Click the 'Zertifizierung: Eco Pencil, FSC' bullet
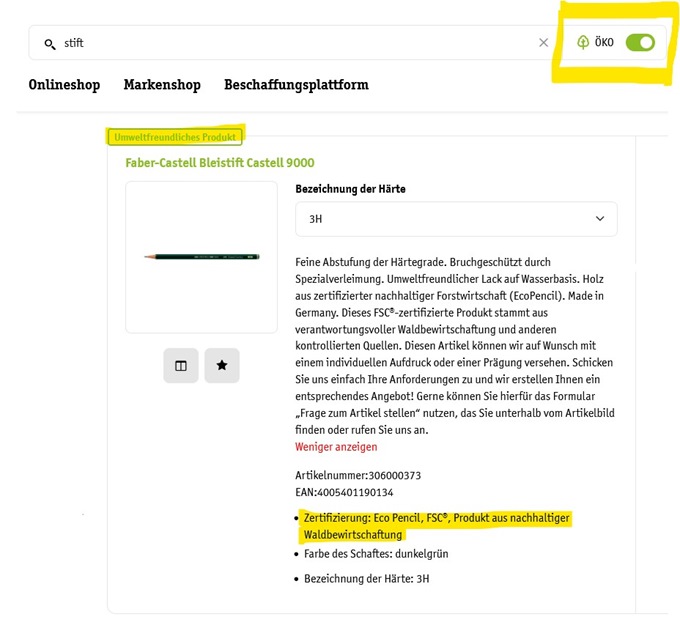This screenshot has width=680, height=625. click(x=436, y=526)
